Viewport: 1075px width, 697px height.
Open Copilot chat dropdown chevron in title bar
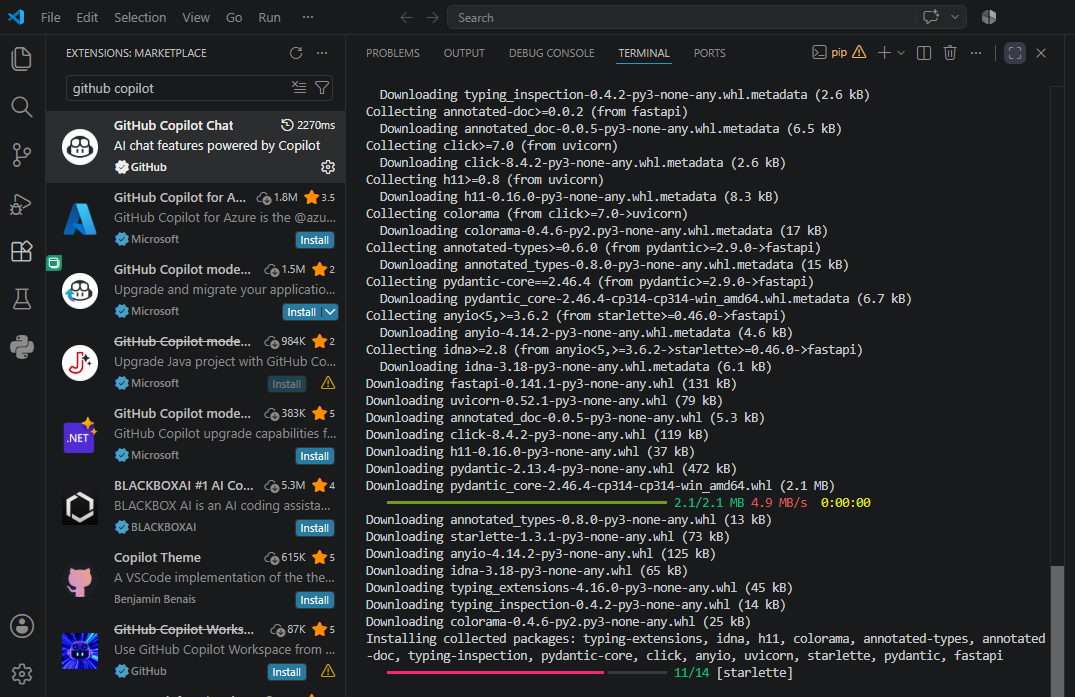coord(954,17)
